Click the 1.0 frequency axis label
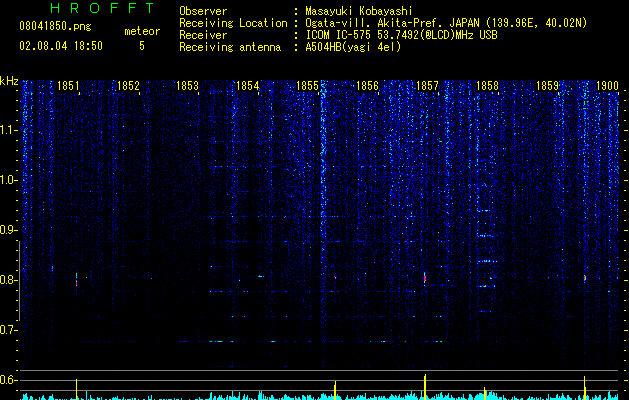The height and width of the screenshot is (400, 629). click(x=9, y=180)
